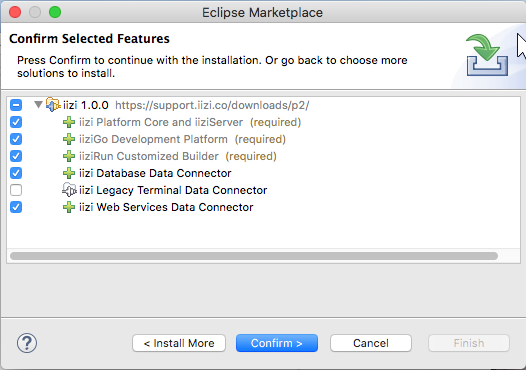Select iiziGo Development Platform row text
Viewport: 526px width, 370px height.
[182, 139]
